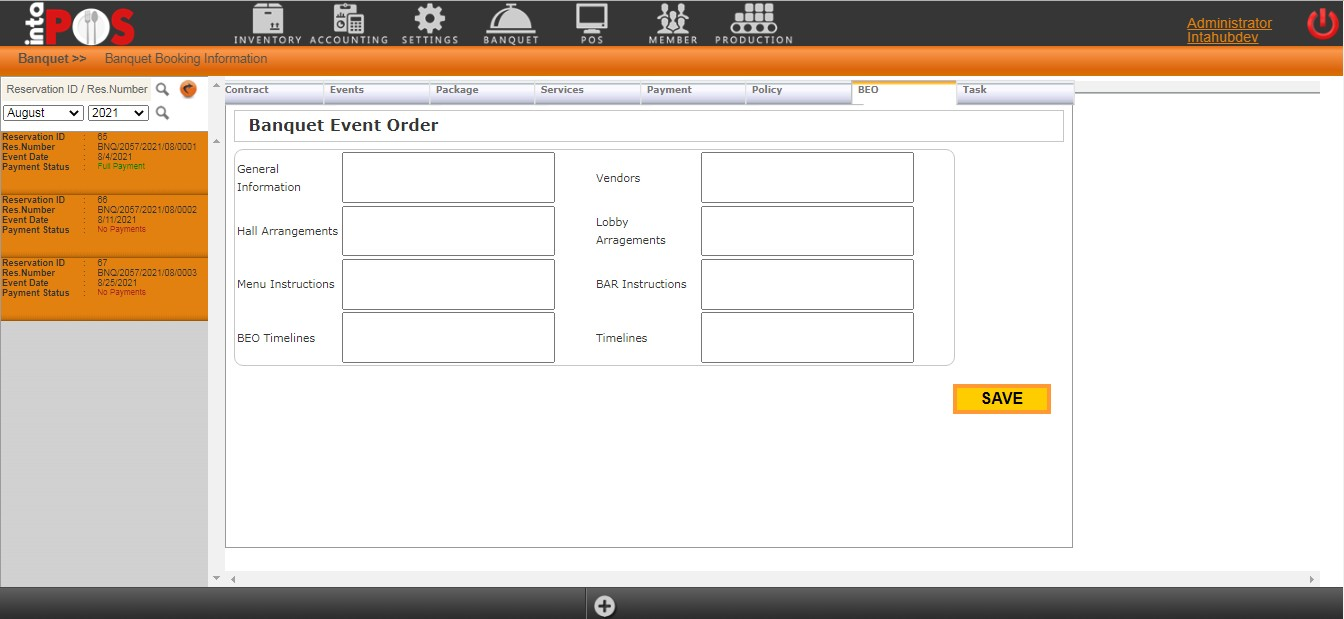This screenshot has width=1344, height=619.
Task: Open the 2021 year dropdown
Action: click(x=118, y=113)
